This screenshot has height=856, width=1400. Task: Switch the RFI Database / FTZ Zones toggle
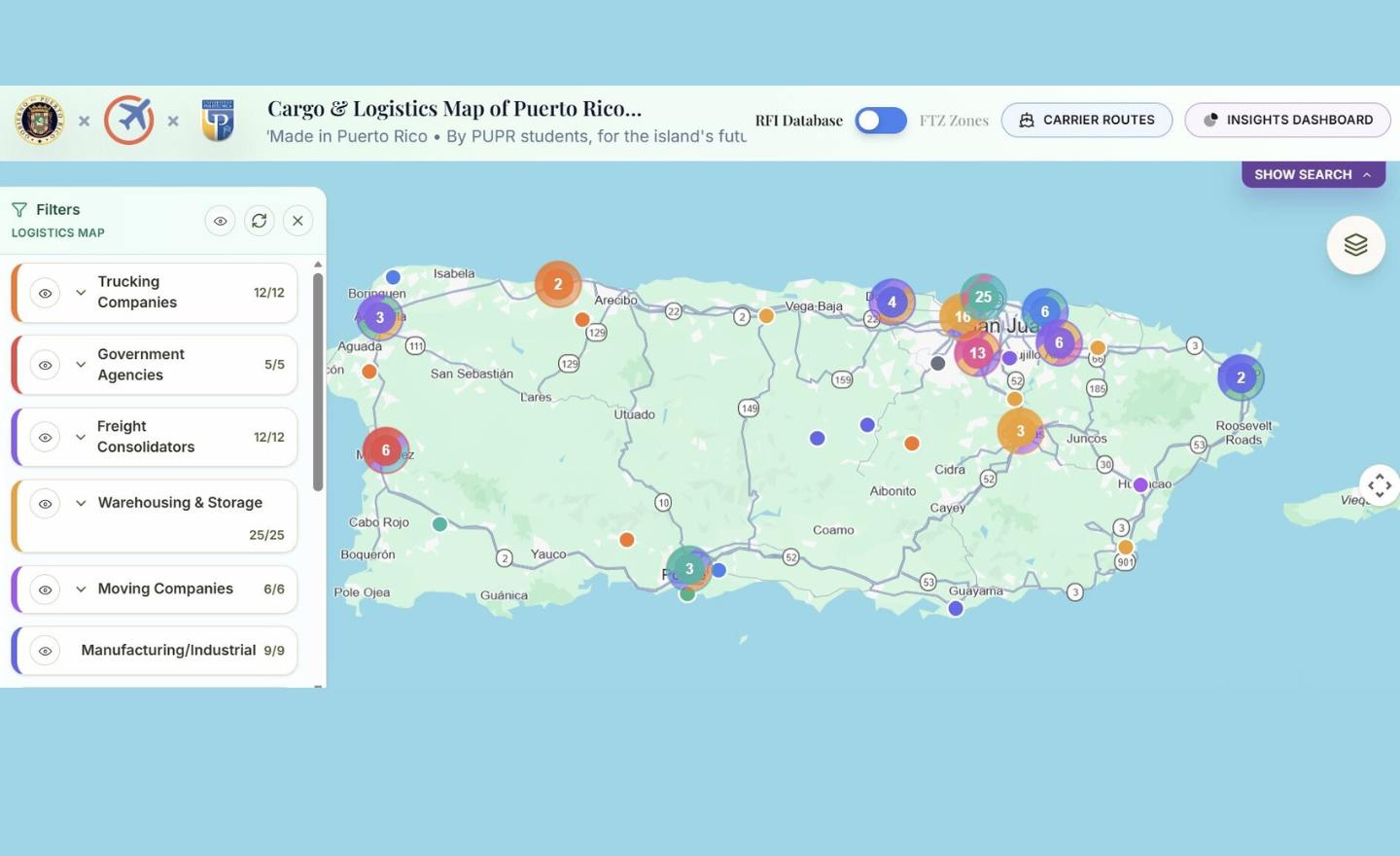tap(881, 121)
